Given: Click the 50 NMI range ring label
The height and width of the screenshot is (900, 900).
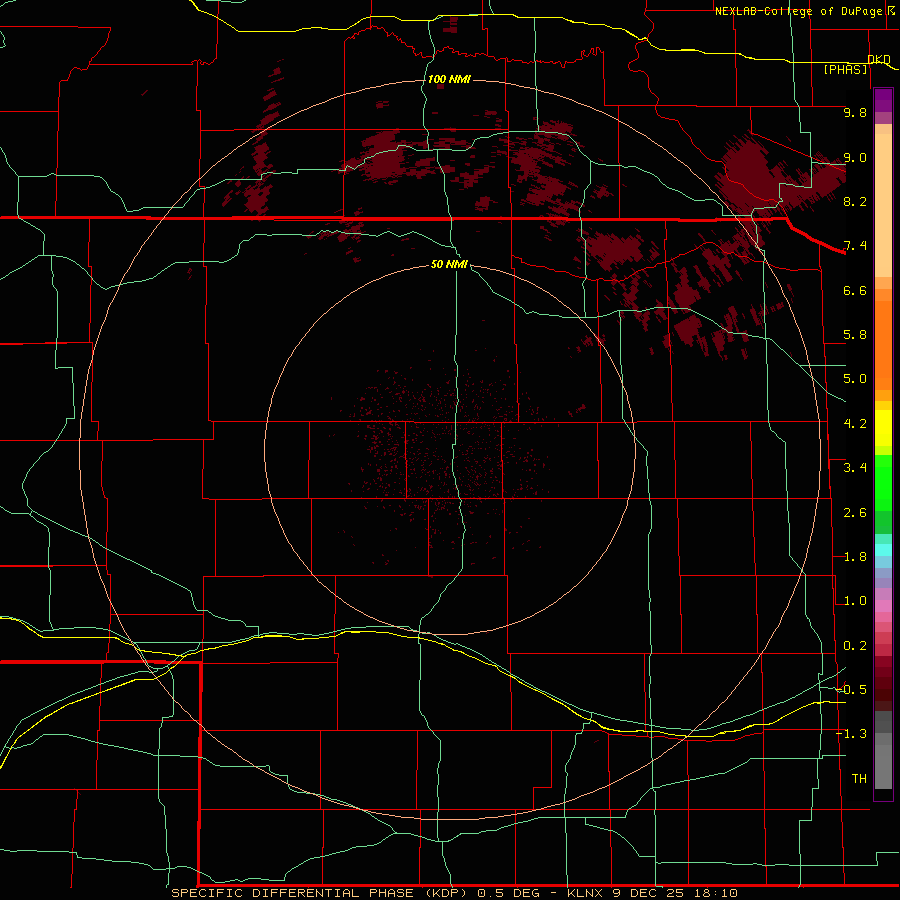Looking at the screenshot, I should pyautogui.click(x=449, y=264).
